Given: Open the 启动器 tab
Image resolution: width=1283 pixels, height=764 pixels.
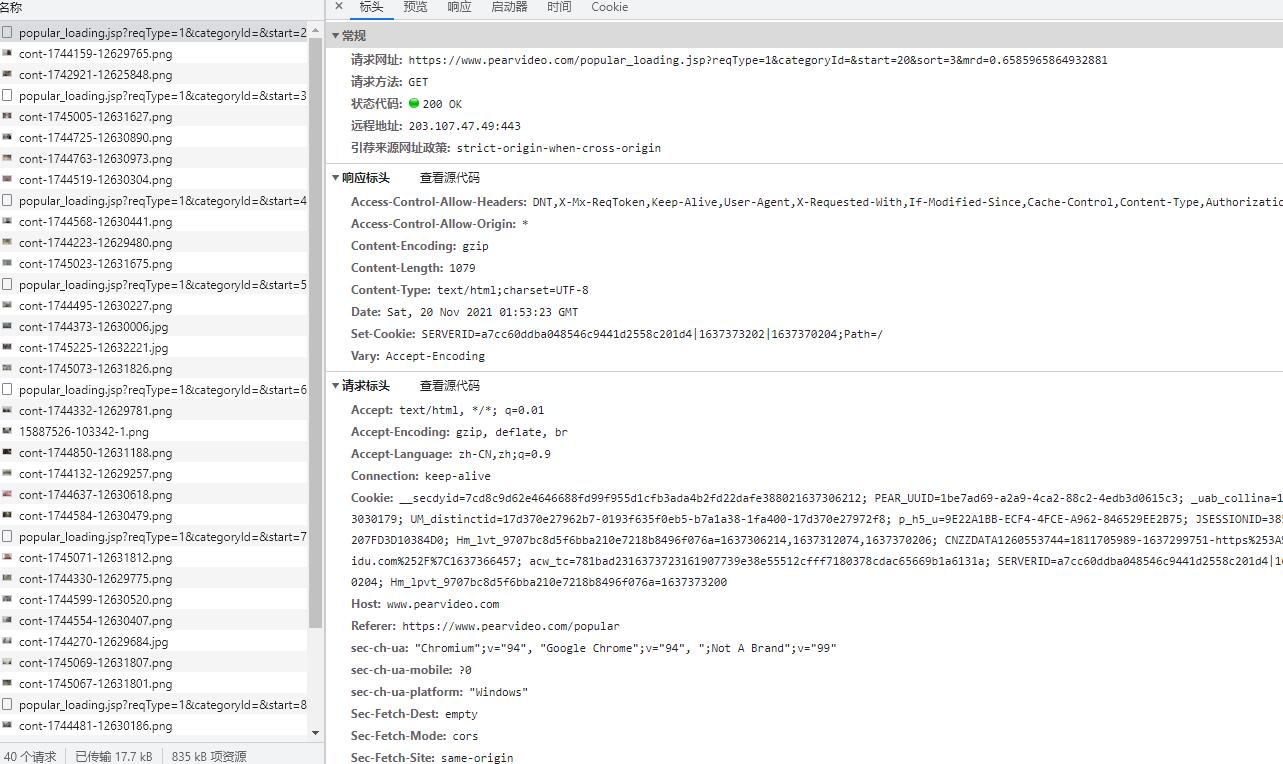Looking at the screenshot, I should coord(509,7).
